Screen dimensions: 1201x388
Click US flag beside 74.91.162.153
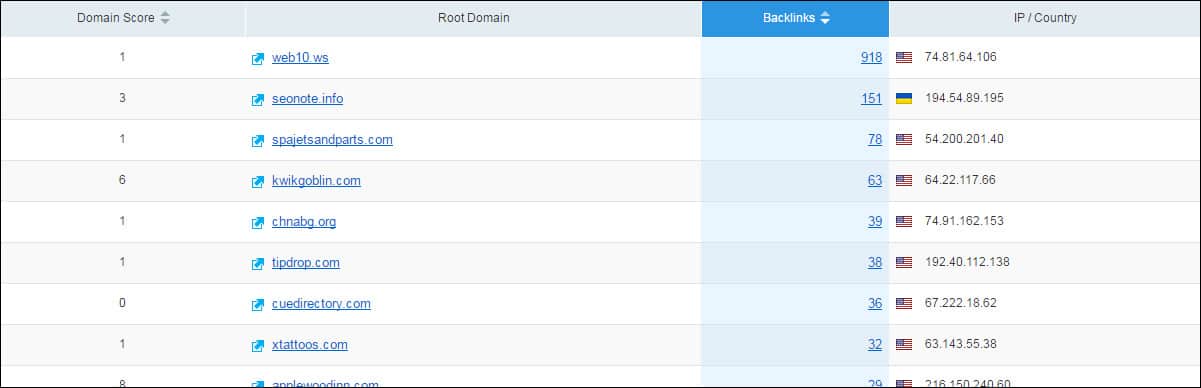click(904, 221)
